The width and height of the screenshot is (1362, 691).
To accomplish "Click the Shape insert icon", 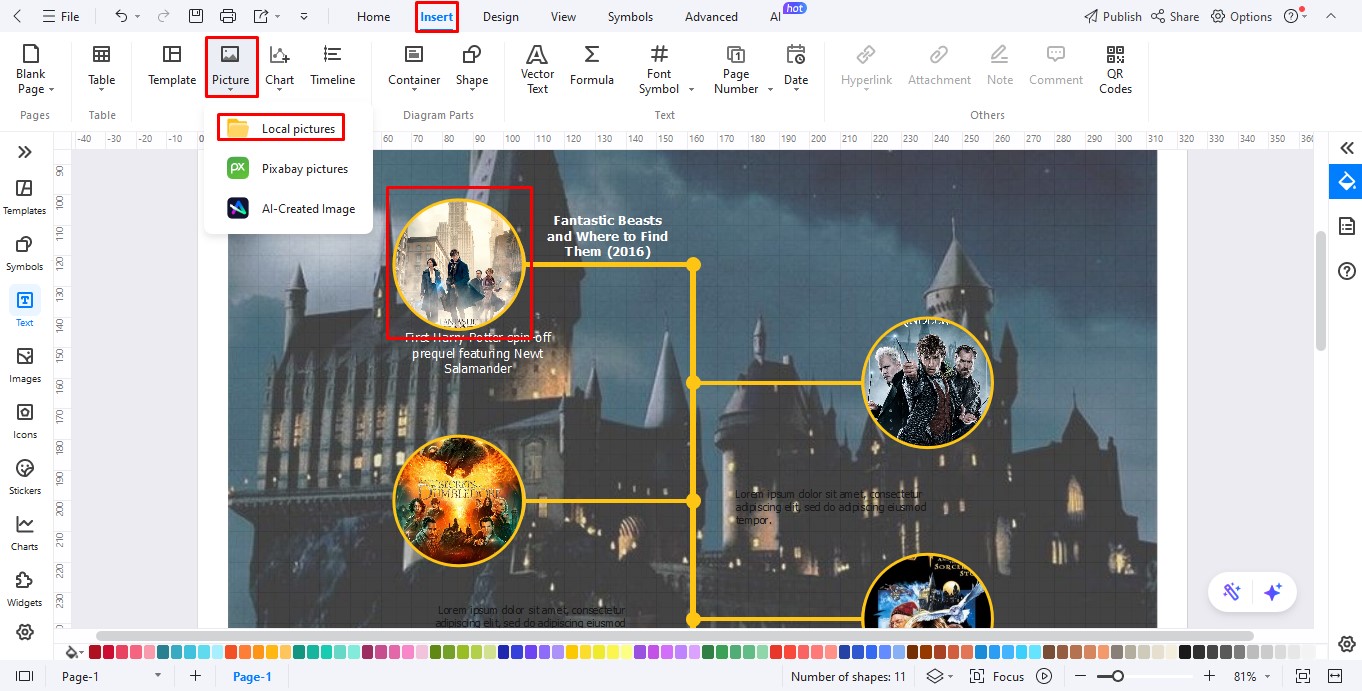I will tap(472, 55).
